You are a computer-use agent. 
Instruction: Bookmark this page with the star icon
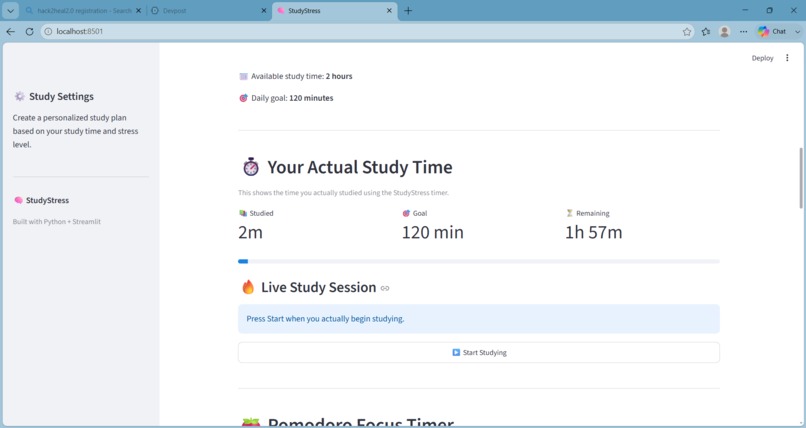pos(687,31)
